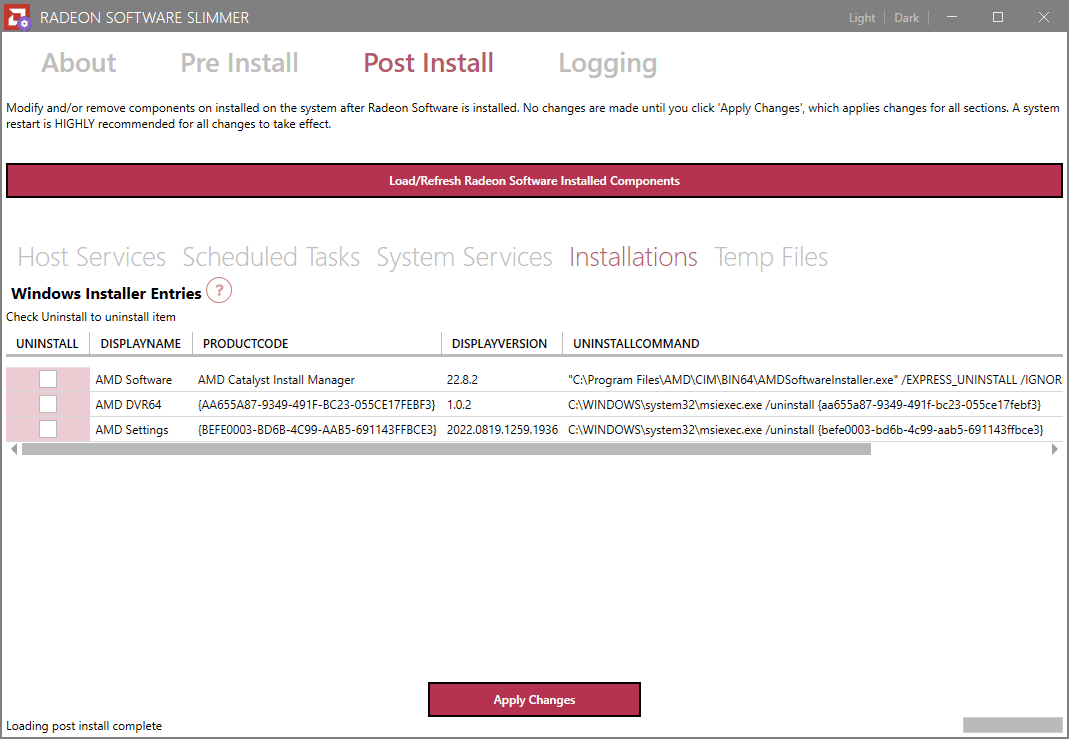Maximize the Radeon Software Slimmer window
This screenshot has height=739, width=1069.
click(x=998, y=17)
